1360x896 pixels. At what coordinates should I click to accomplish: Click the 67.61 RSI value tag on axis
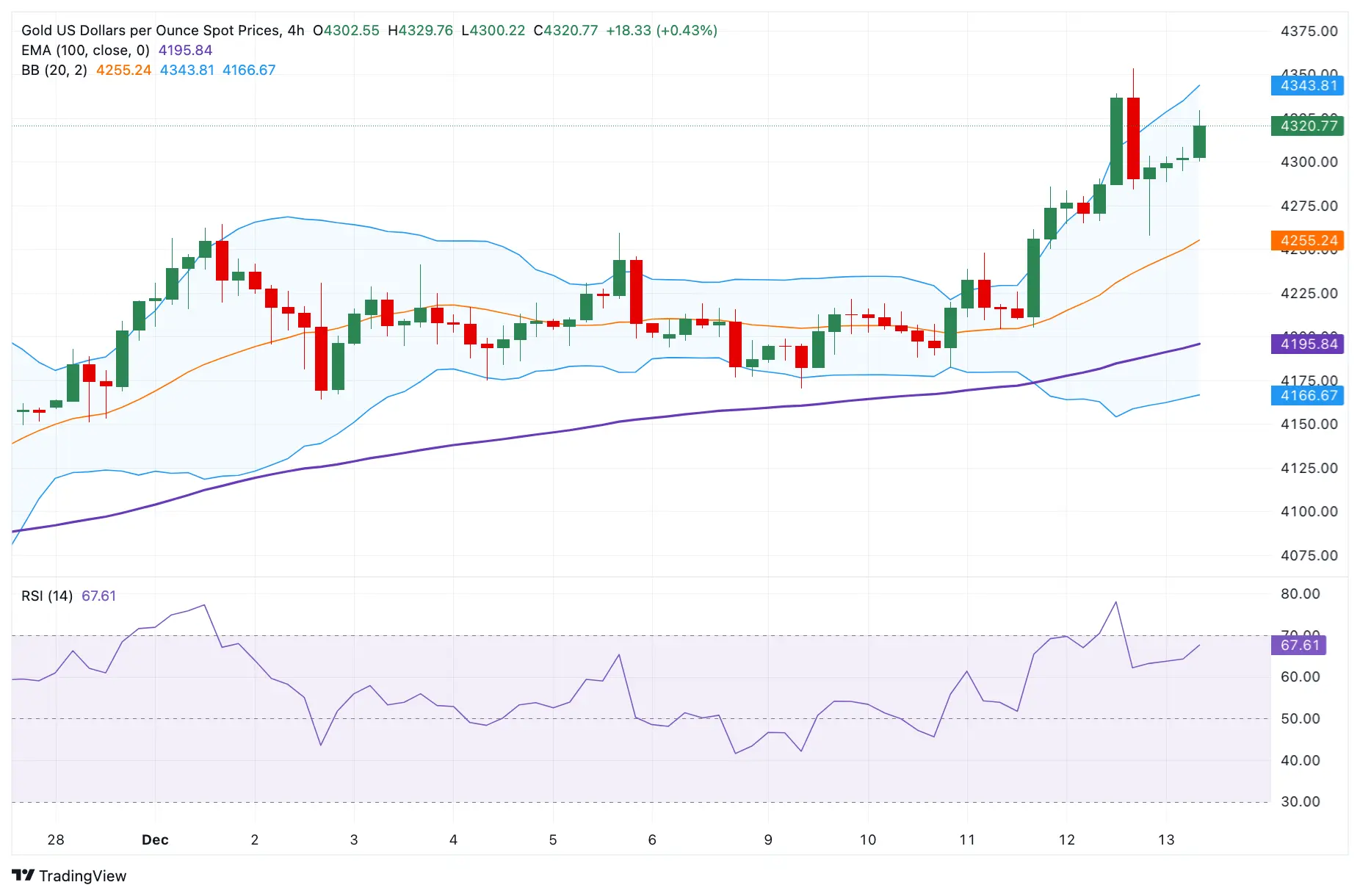pyautogui.click(x=1299, y=645)
